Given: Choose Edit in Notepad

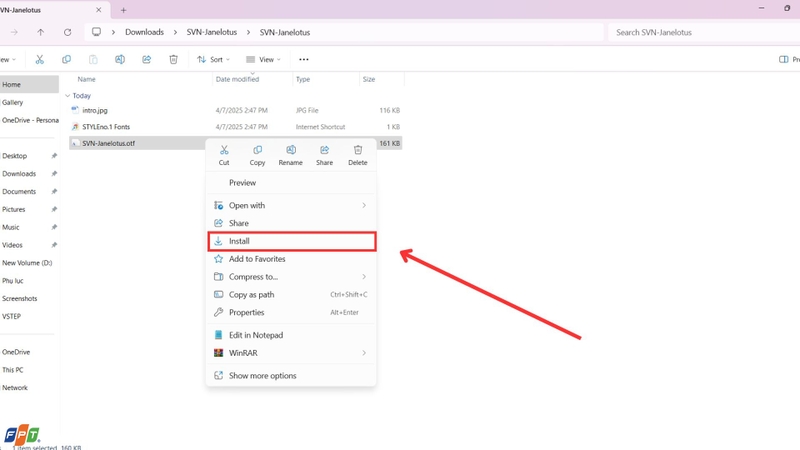Looking at the screenshot, I should point(291,335).
